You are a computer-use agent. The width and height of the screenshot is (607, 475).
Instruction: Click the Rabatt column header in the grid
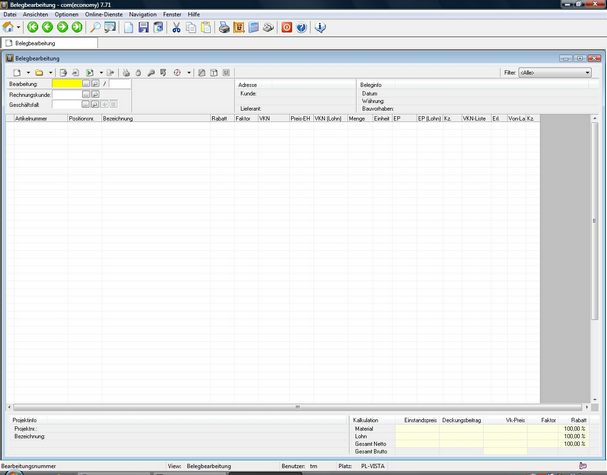(x=222, y=118)
